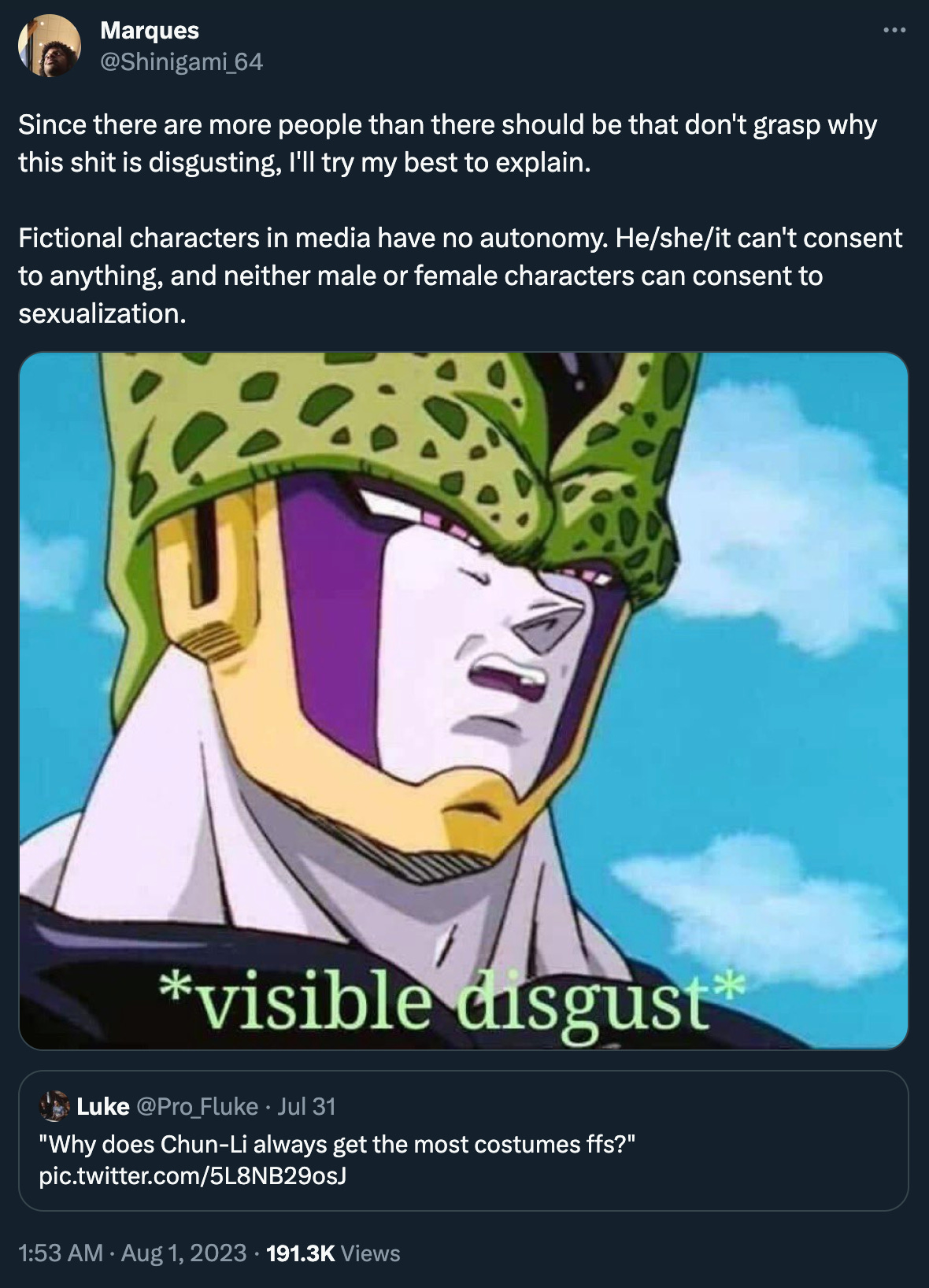Click the paragraph about fictional characters
Screen dimensions: 929x1288
(460, 276)
